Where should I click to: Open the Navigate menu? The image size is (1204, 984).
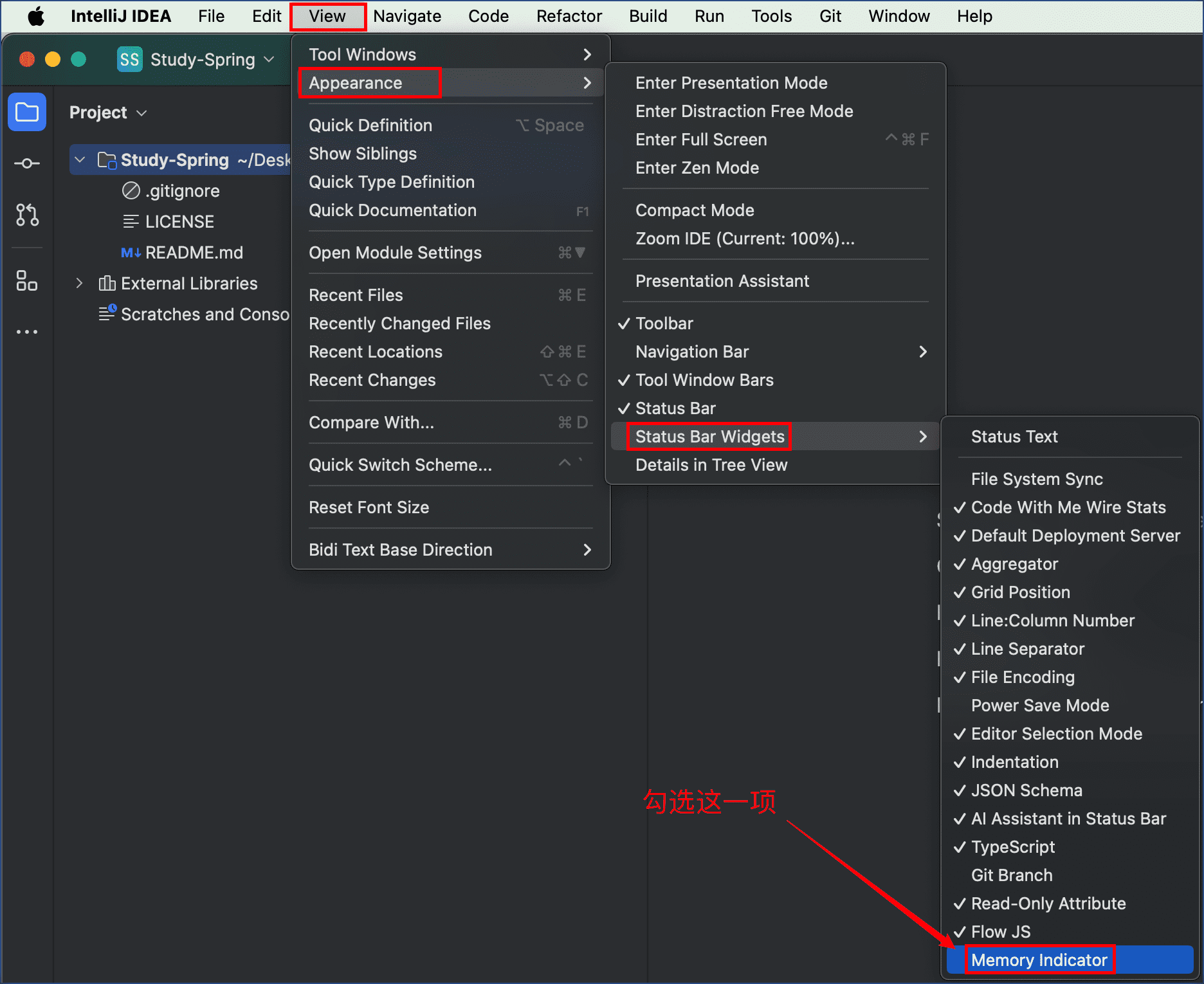point(407,16)
